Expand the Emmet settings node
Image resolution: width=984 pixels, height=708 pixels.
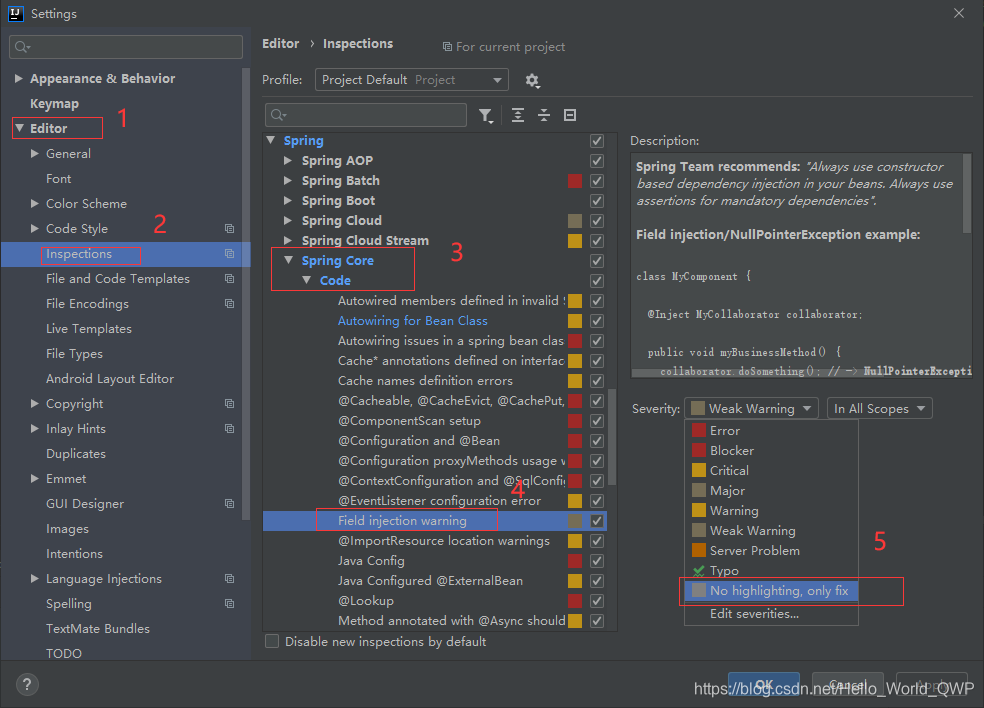[x=35, y=478]
